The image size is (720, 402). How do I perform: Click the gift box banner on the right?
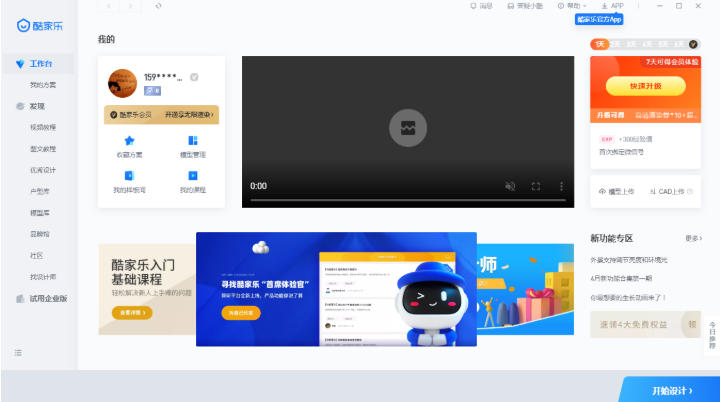pyautogui.click(x=525, y=289)
